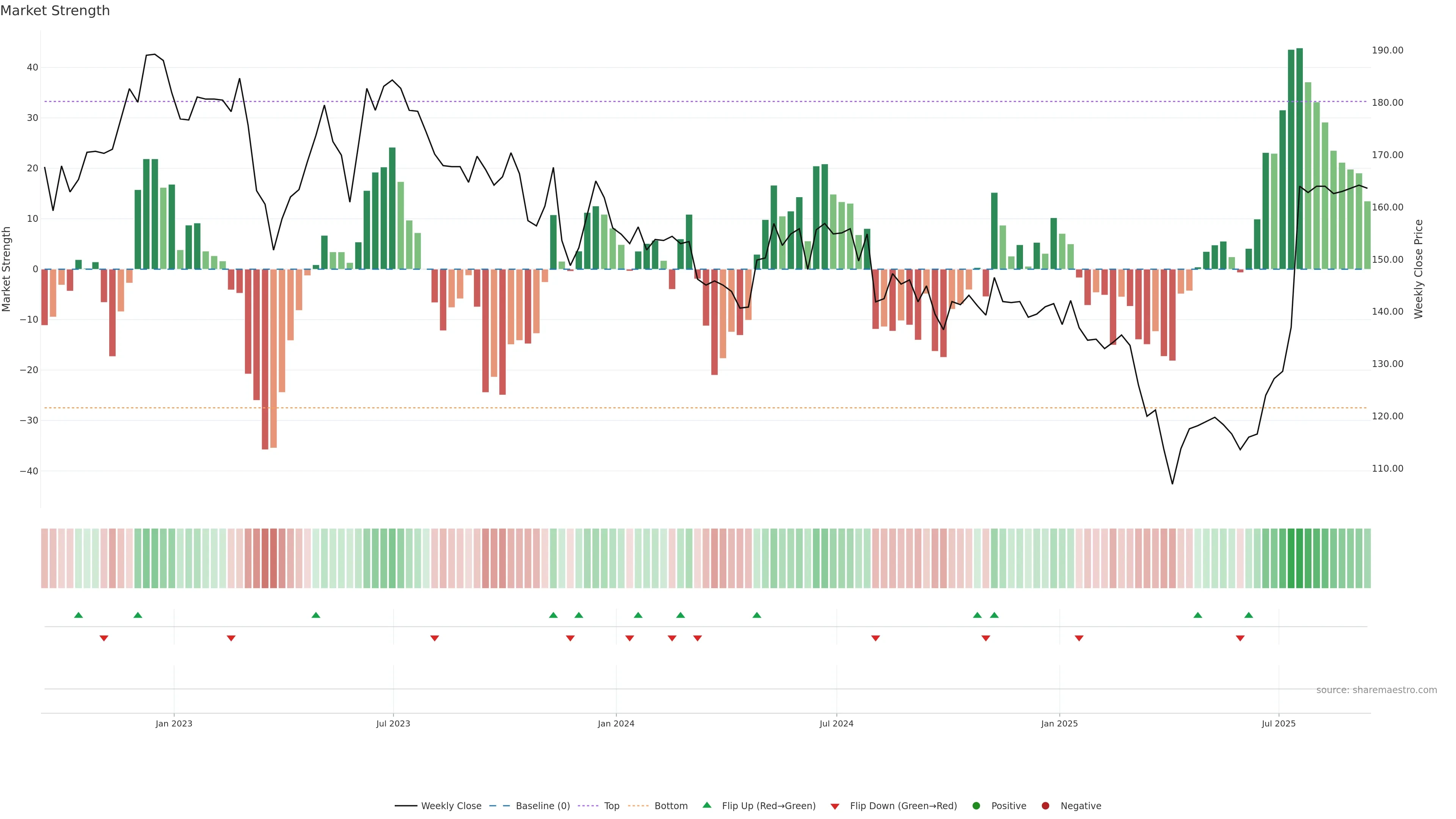Click the Jul 2025 x-axis label
This screenshot has height=819, width=1456.
pos(1279,724)
